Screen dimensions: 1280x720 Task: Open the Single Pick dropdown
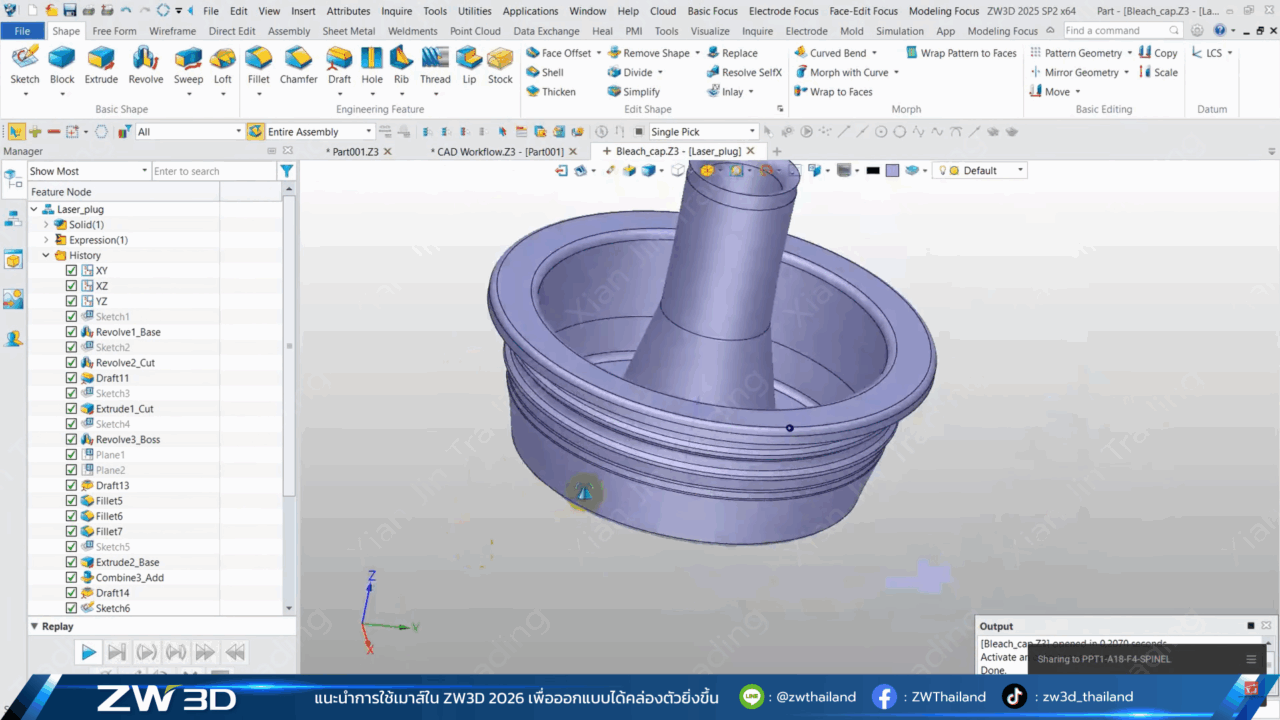click(752, 132)
